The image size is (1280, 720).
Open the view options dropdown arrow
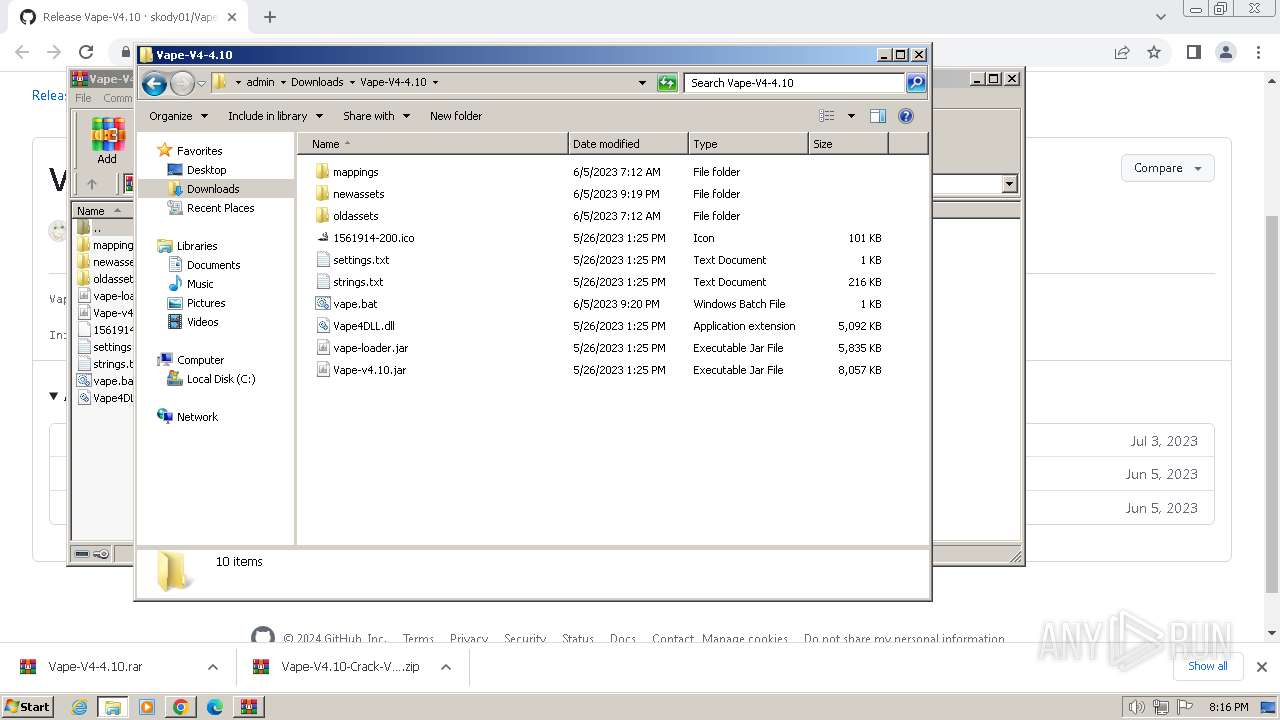851,116
